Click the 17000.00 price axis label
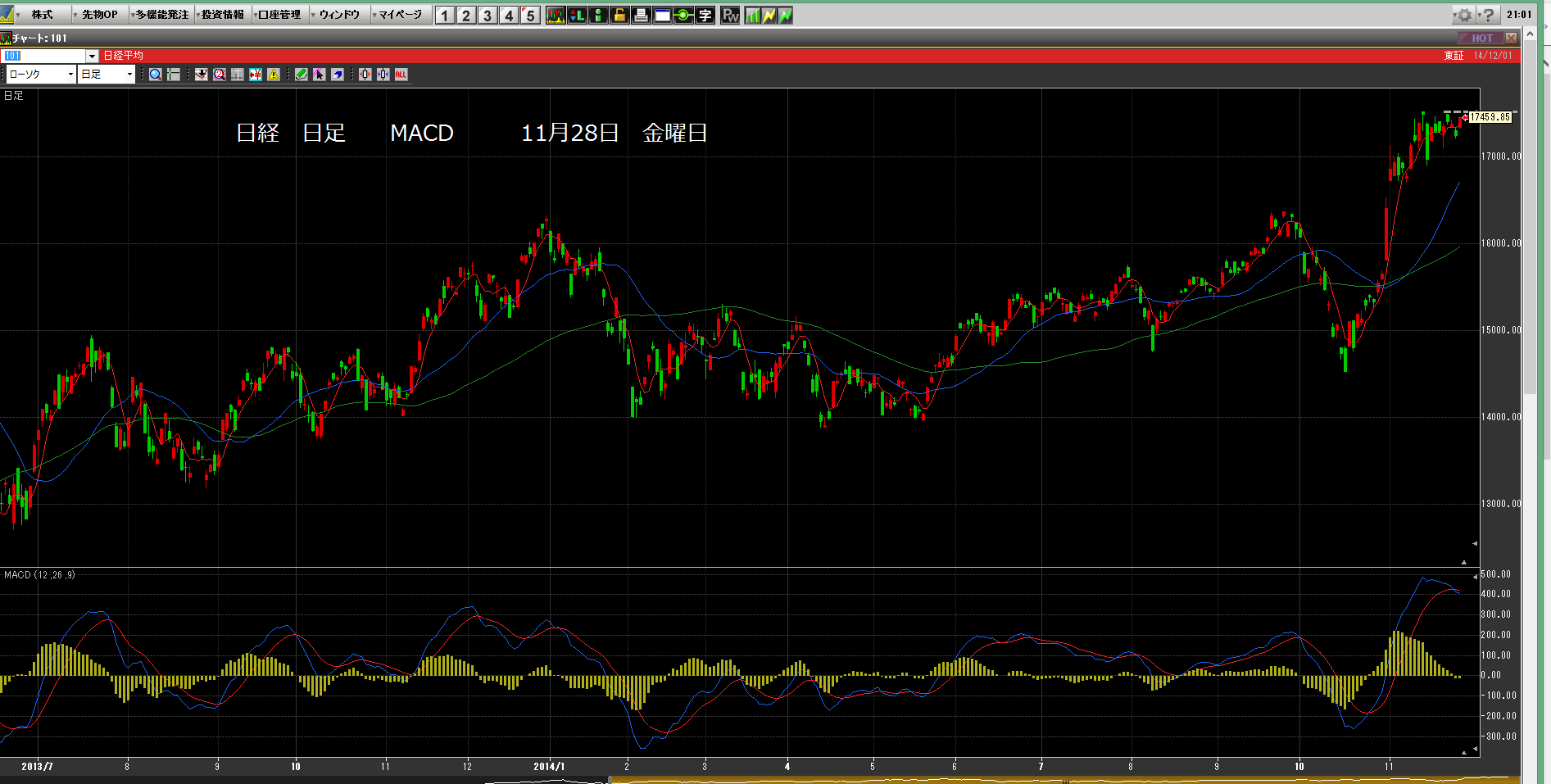Viewport: 1551px width, 784px height. 1501,156
